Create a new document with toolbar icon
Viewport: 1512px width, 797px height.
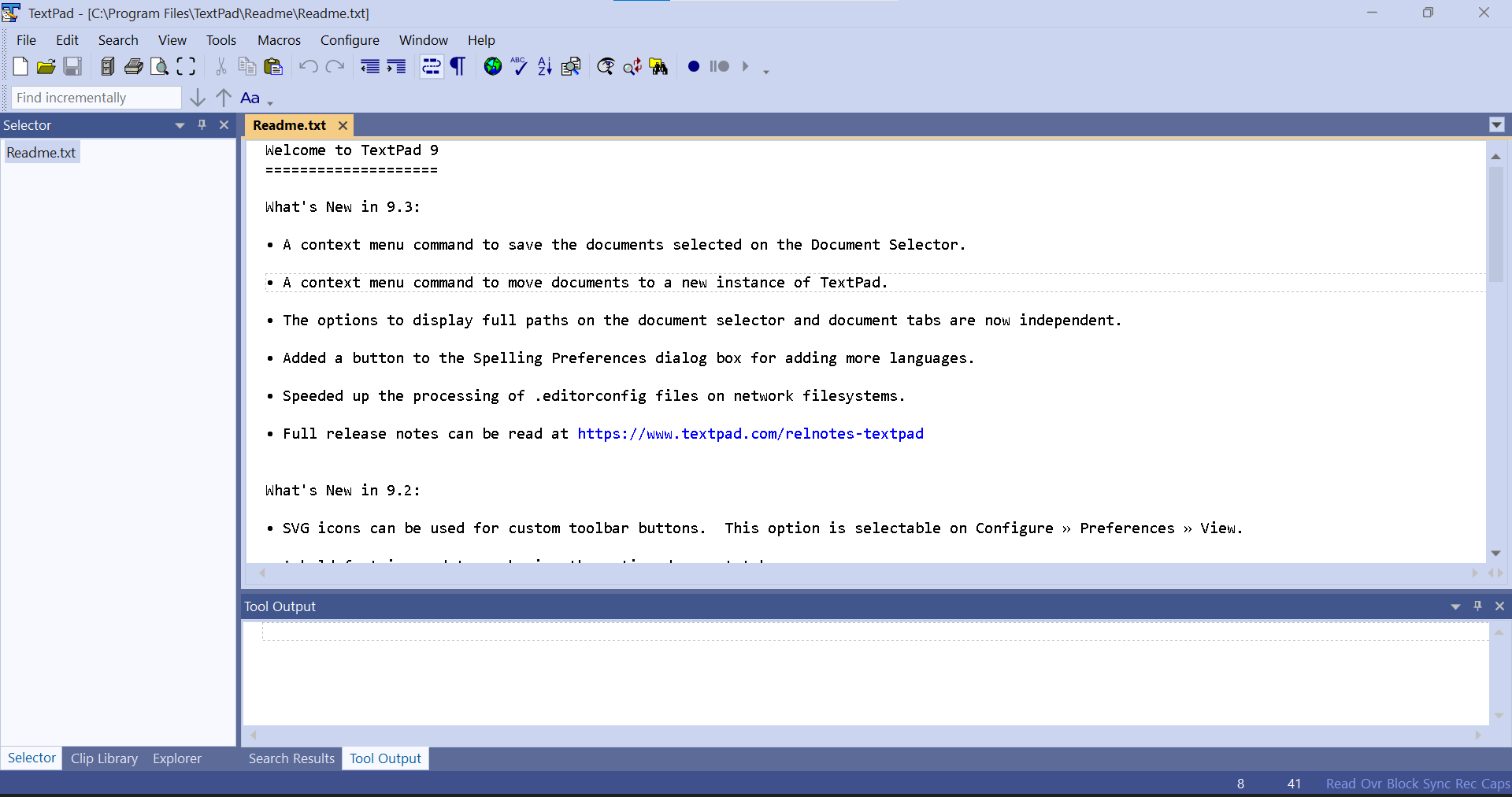point(20,66)
